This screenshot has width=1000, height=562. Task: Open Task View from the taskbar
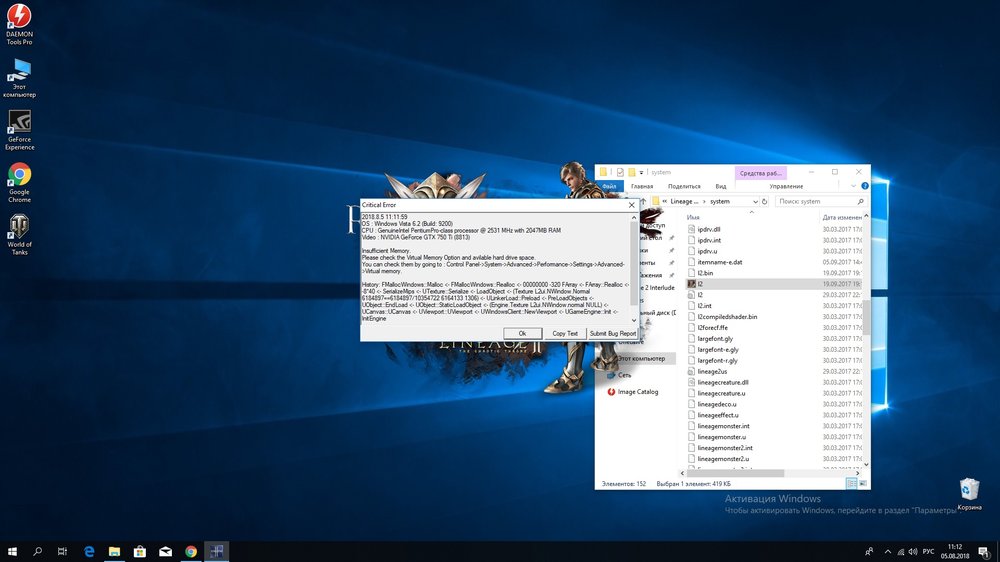click(x=62, y=551)
